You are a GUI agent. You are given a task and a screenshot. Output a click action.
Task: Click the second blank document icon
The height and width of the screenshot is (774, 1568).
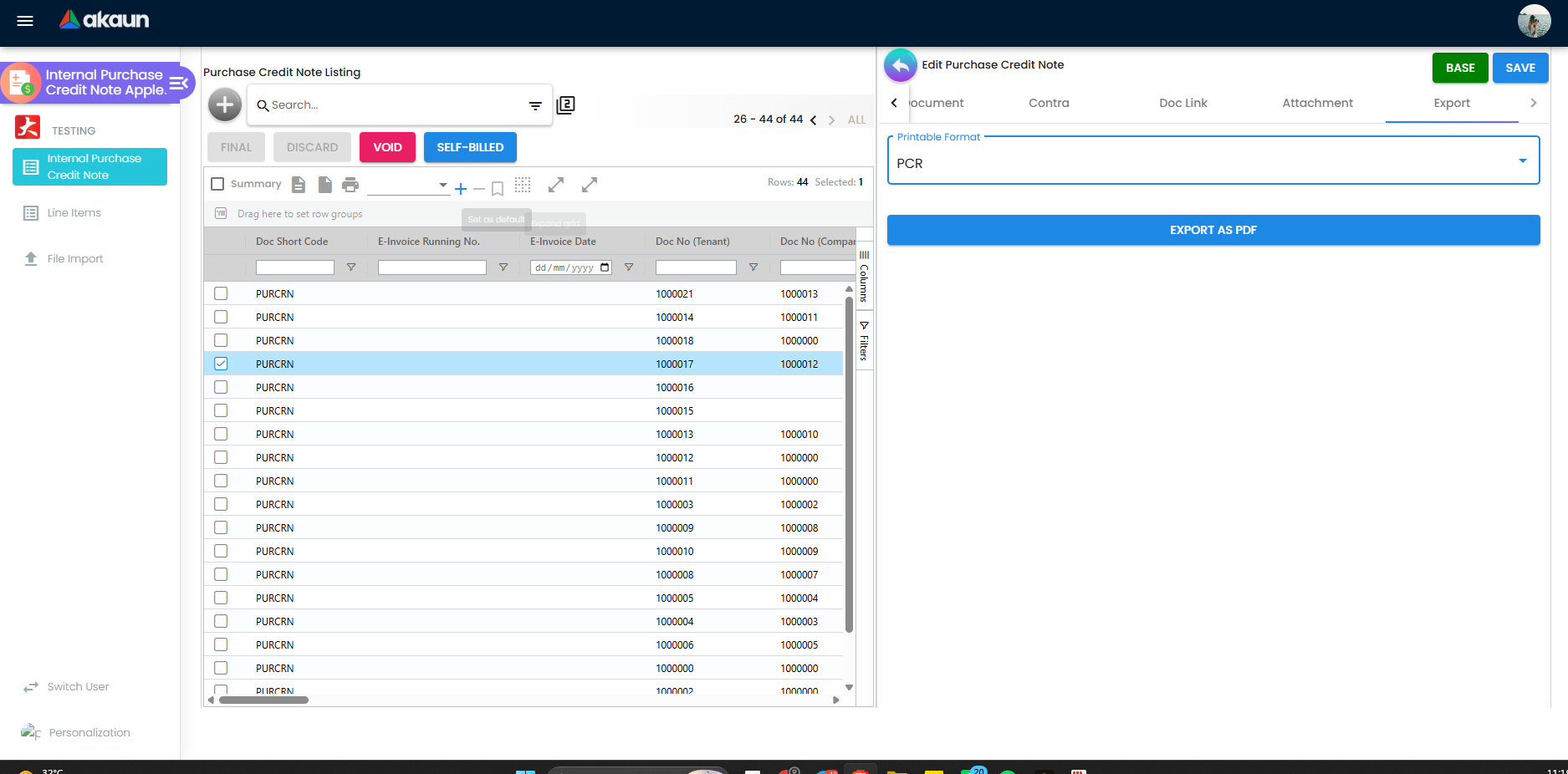coord(324,185)
